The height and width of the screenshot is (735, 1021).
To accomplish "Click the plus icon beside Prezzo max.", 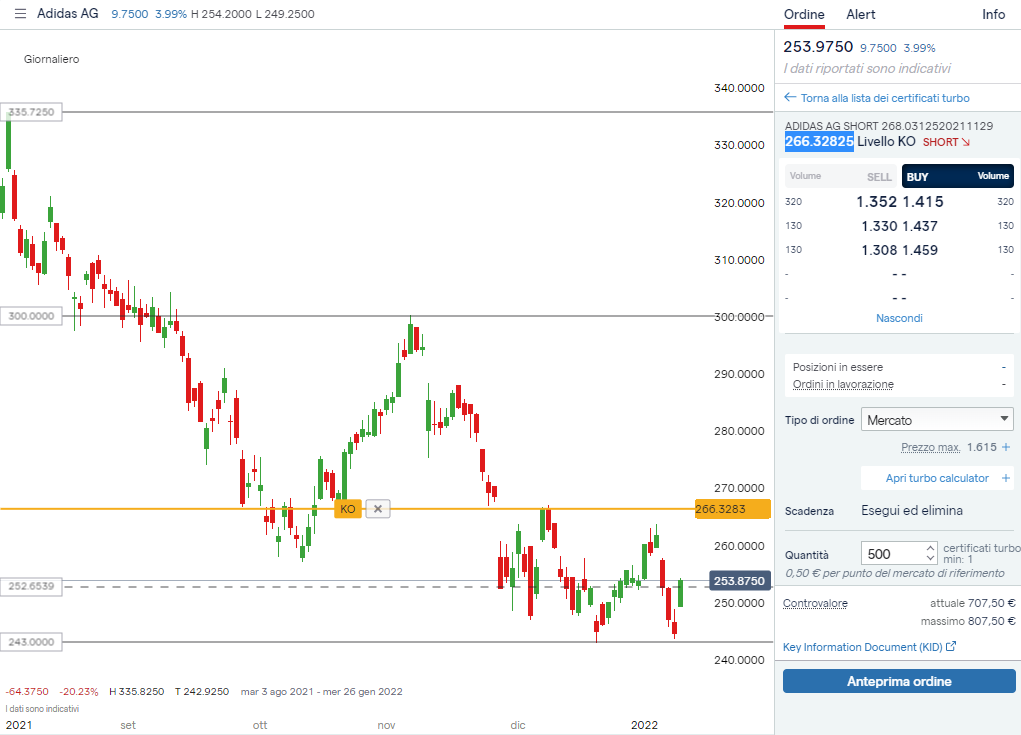I will pos(1006,447).
